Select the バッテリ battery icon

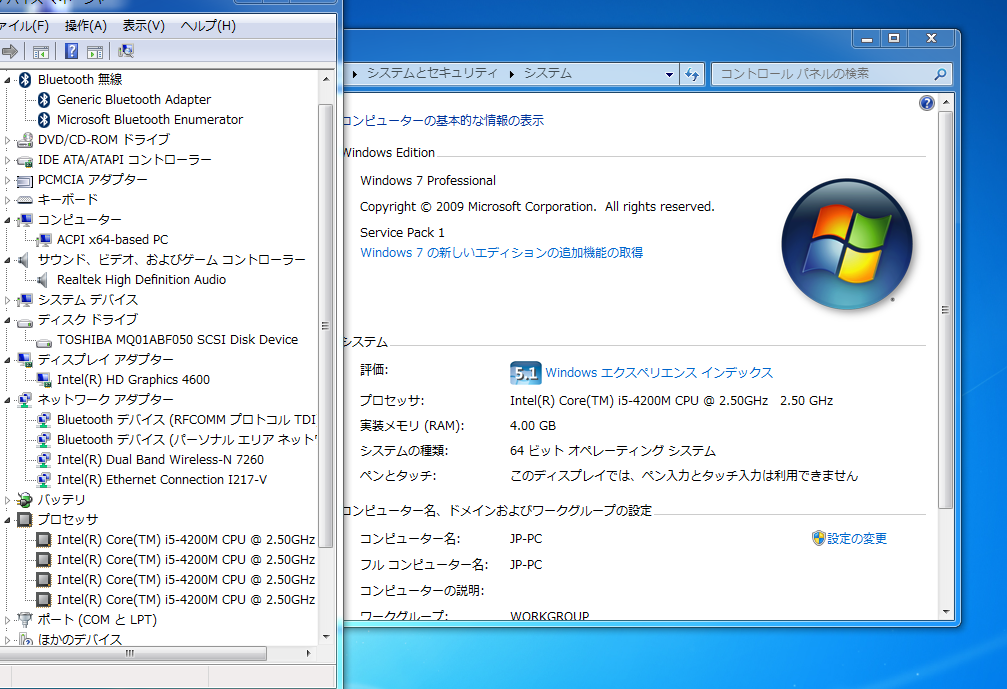[x=25, y=500]
